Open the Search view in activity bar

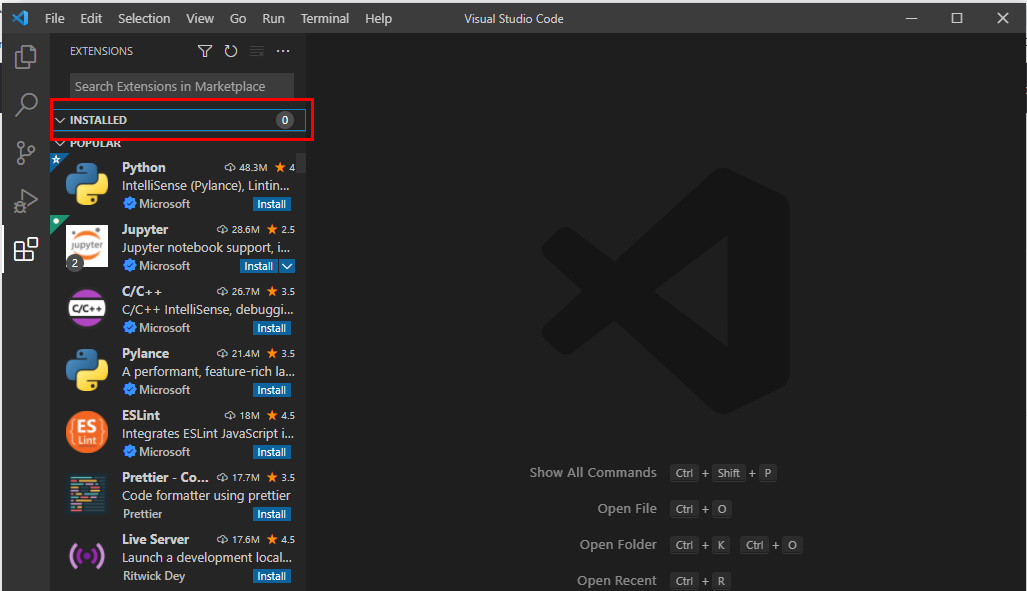pos(26,104)
